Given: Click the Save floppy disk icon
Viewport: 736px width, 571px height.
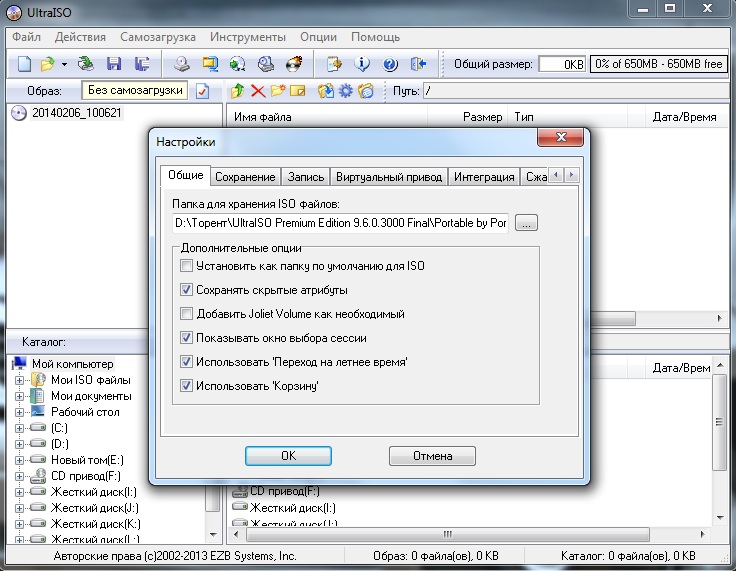Looking at the screenshot, I should point(114,64).
